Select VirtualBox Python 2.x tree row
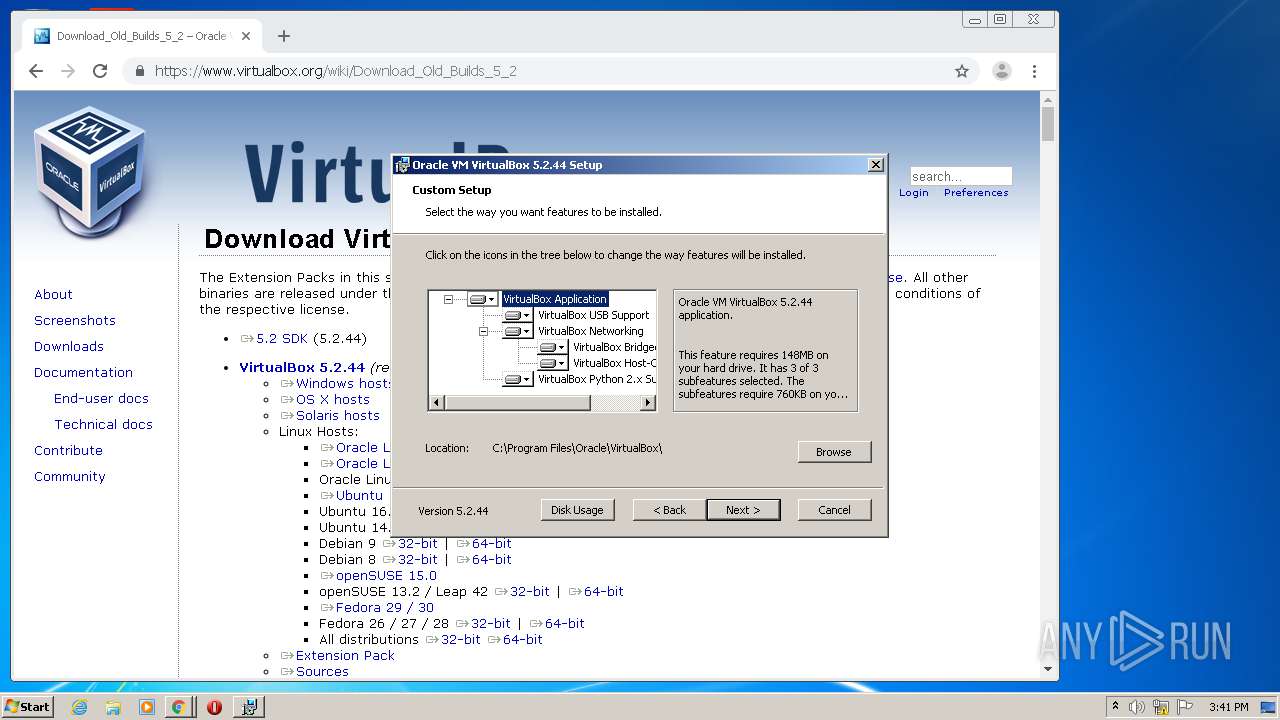Screen dimensions: 1280x720 tap(596, 379)
